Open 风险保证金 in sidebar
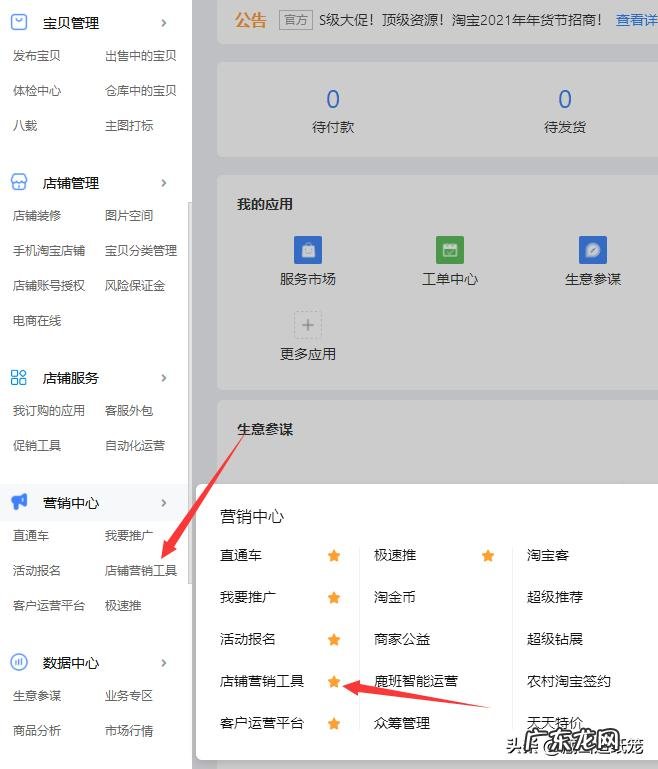The width and height of the screenshot is (658, 769). [x=135, y=285]
